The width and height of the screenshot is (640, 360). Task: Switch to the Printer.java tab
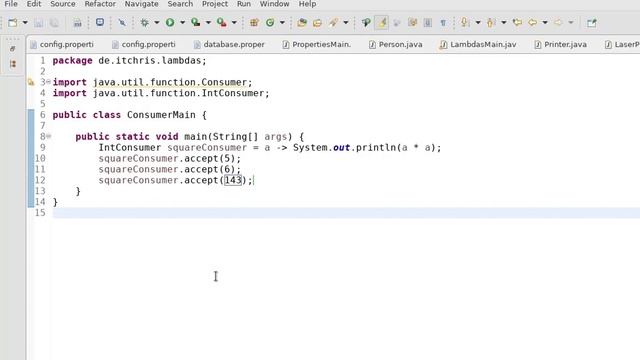tap(560, 44)
